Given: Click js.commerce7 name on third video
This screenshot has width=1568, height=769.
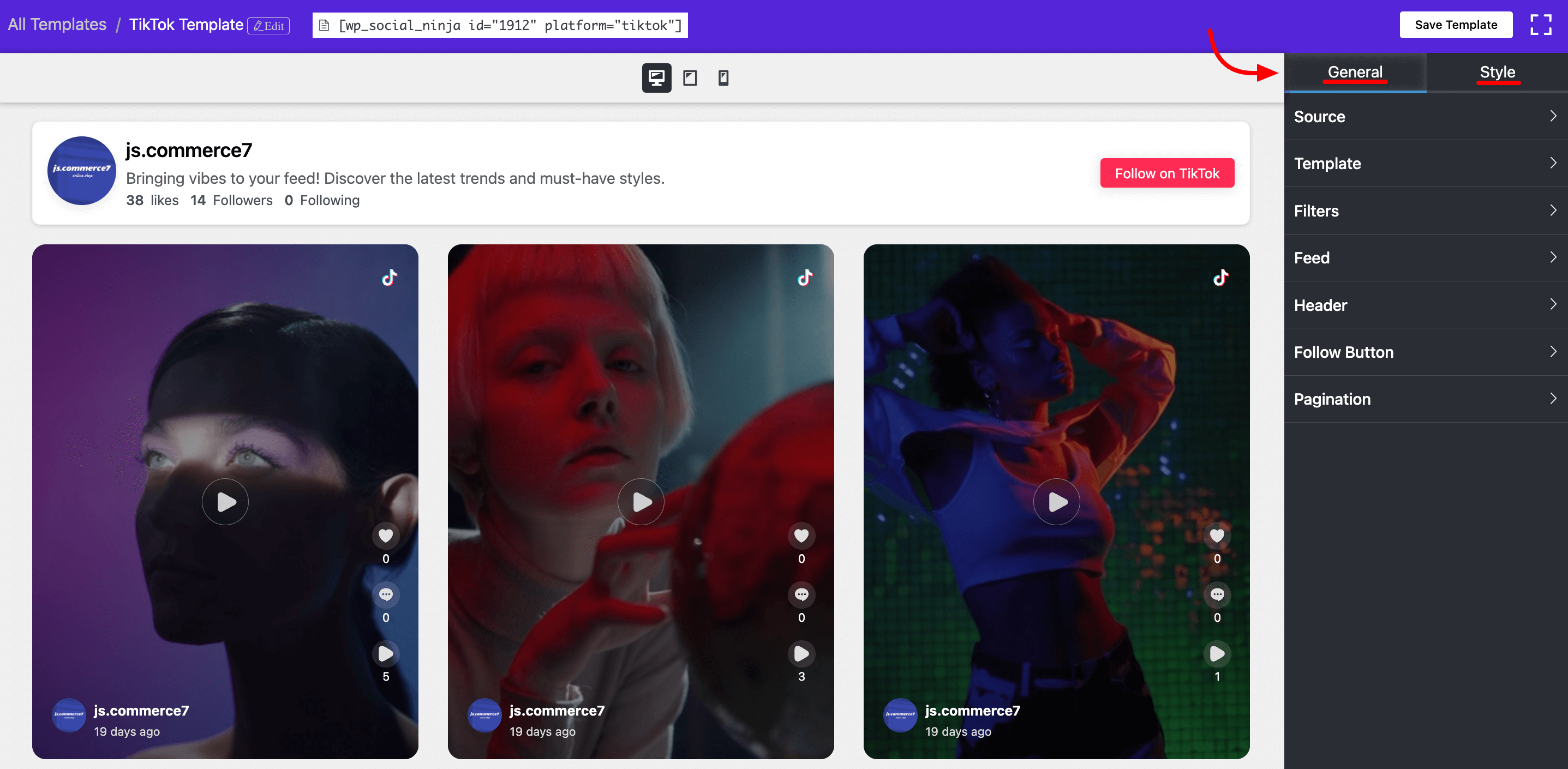Looking at the screenshot, I should [973, 711].
